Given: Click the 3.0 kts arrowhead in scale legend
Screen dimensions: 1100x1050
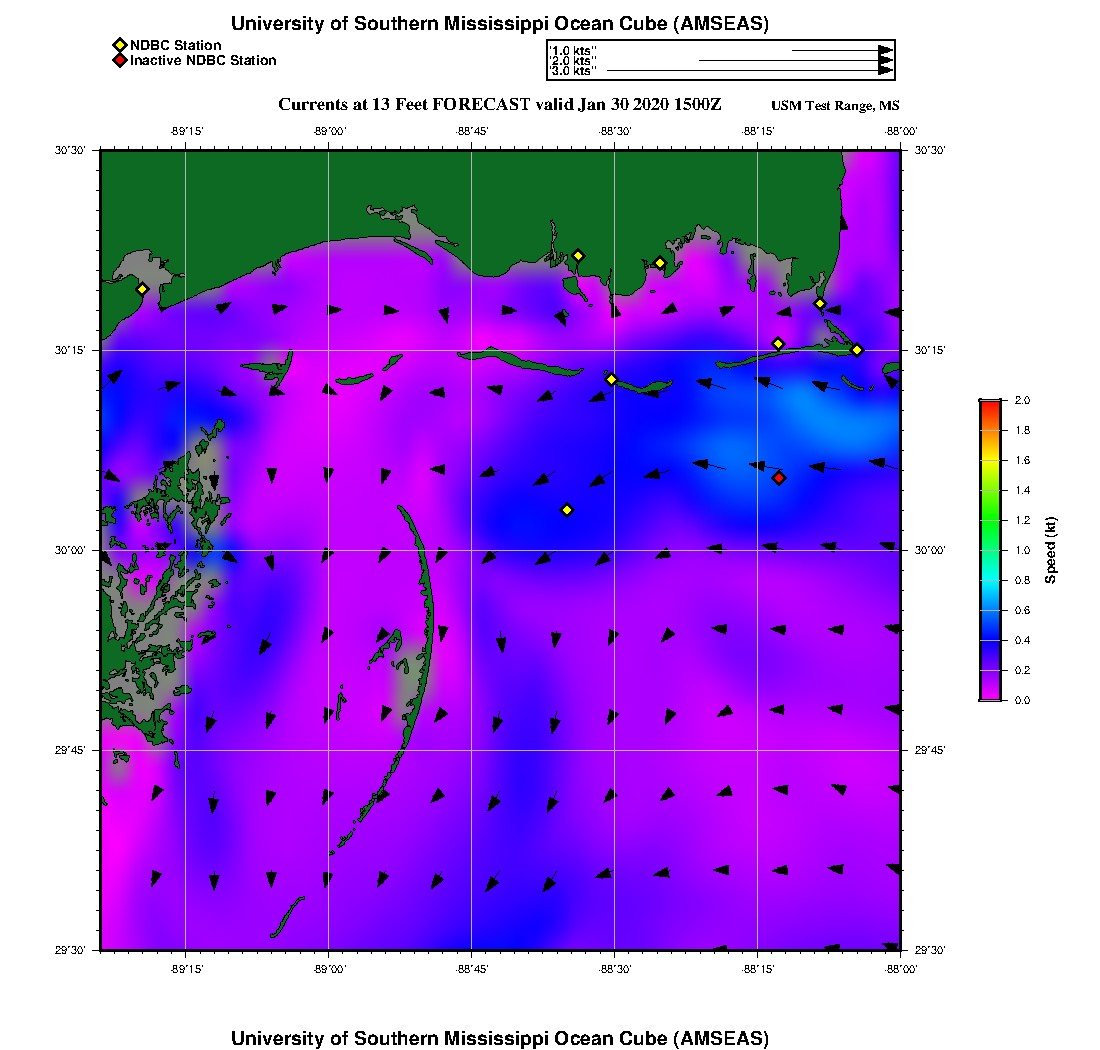Looking at the screenshot, I should 885,71.
